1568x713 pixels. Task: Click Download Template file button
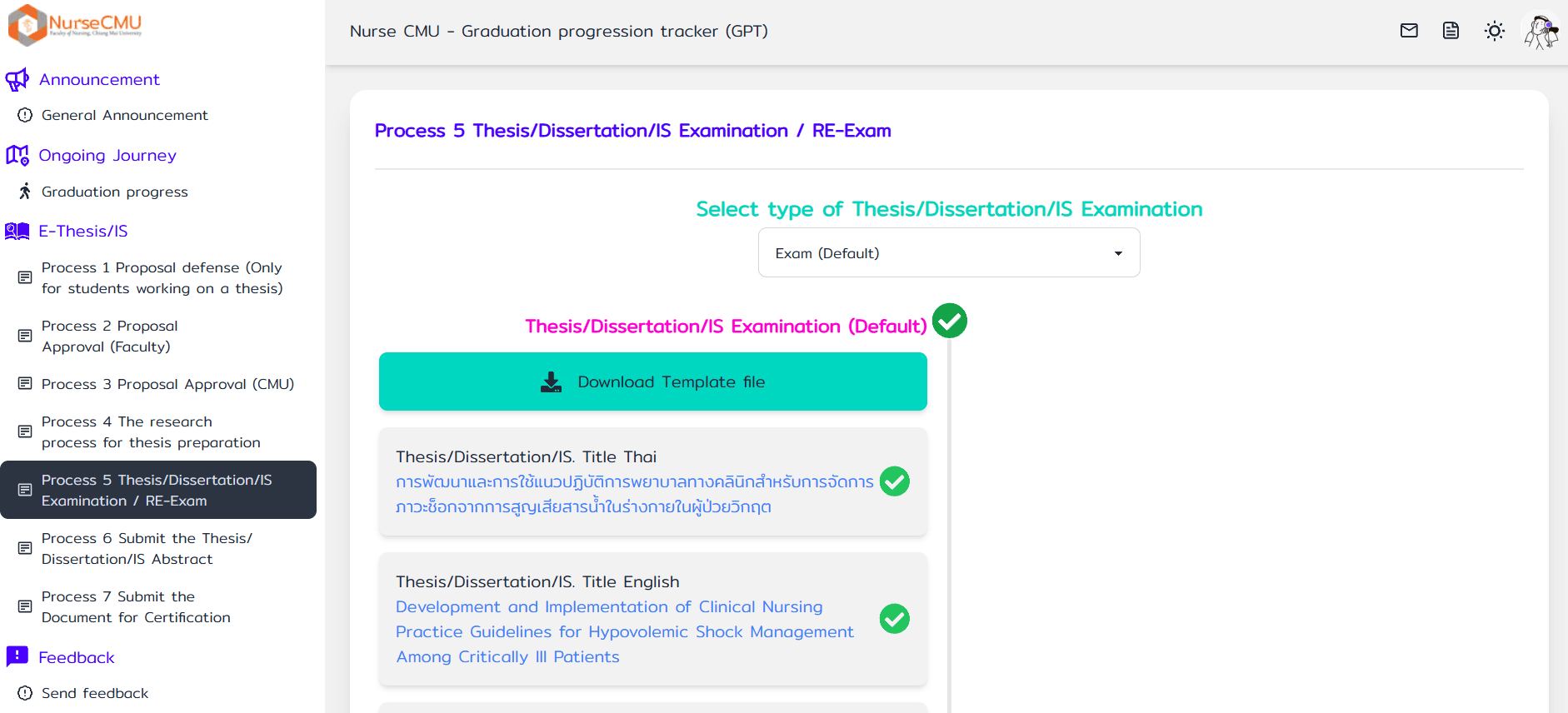click(652, 382)
